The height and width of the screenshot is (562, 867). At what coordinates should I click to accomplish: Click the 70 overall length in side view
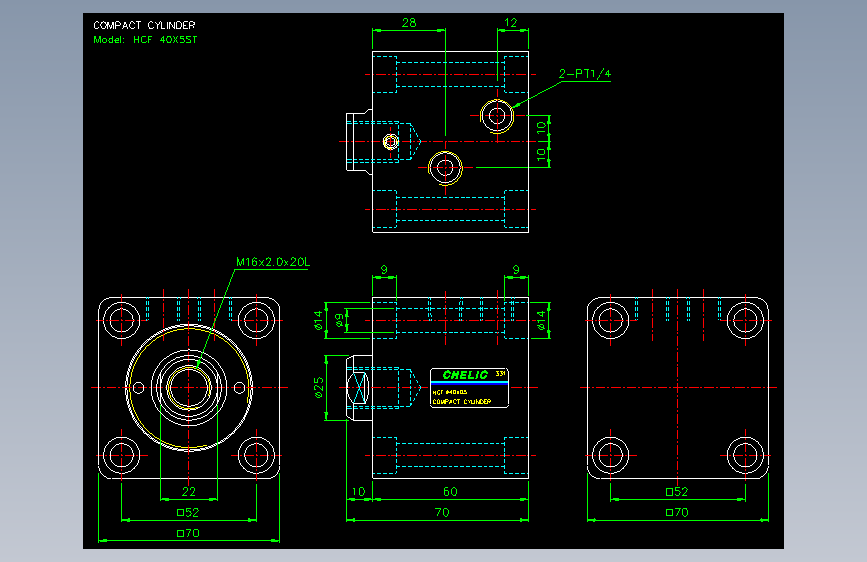[442, 513]
